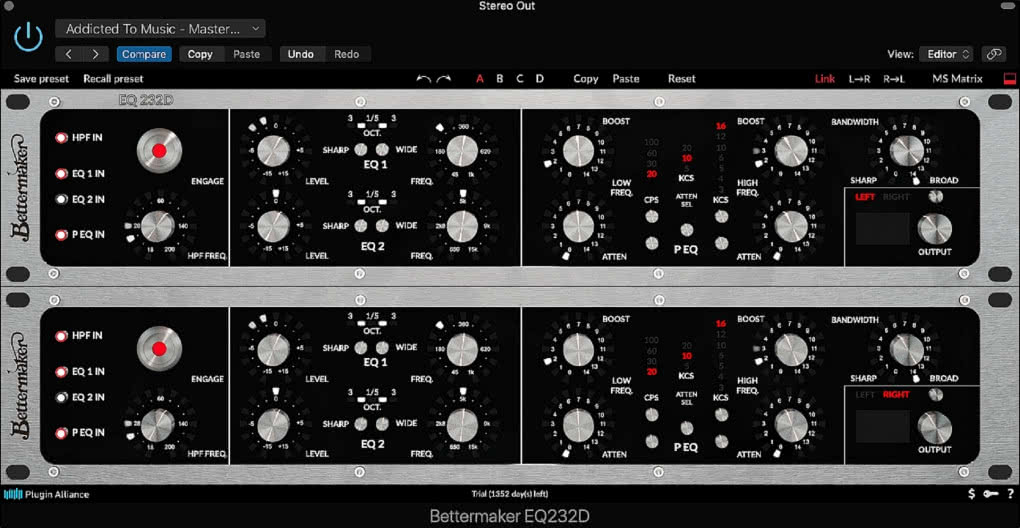Click the top unit EQ 2 FREQ knob
The width and height of the screenshot is (1020, 528).
462,226
